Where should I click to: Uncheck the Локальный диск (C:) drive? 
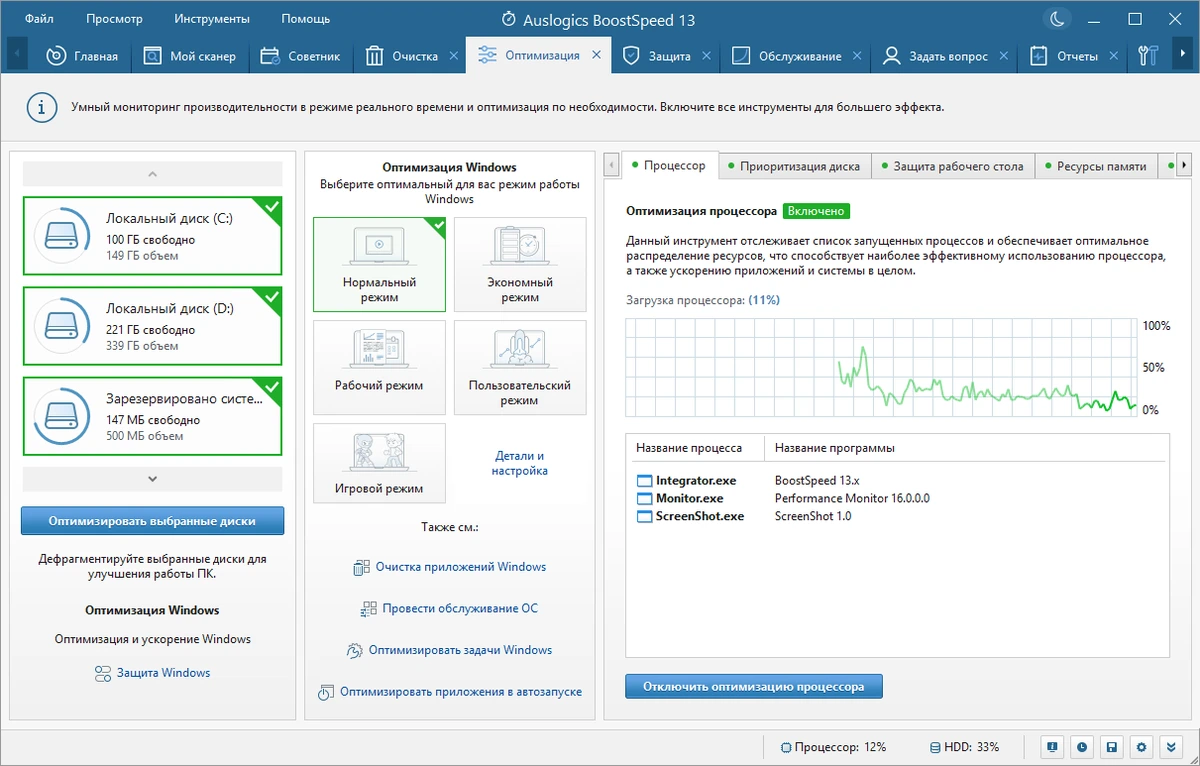[152, 236]
